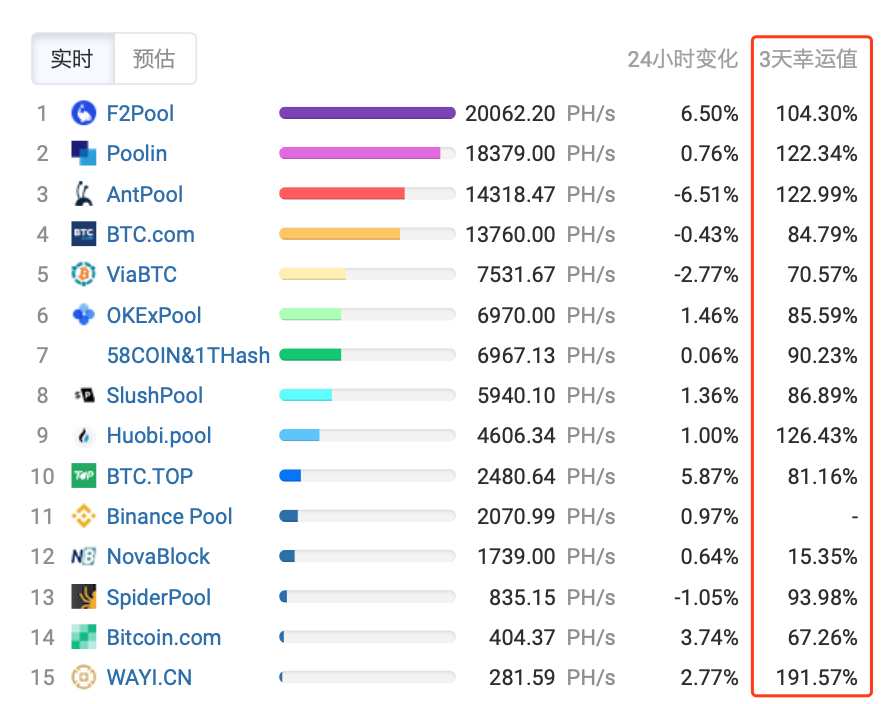Switch to the 预估 tab
The height and width of the screenshot is (704, 889).
tap(155, 58)
